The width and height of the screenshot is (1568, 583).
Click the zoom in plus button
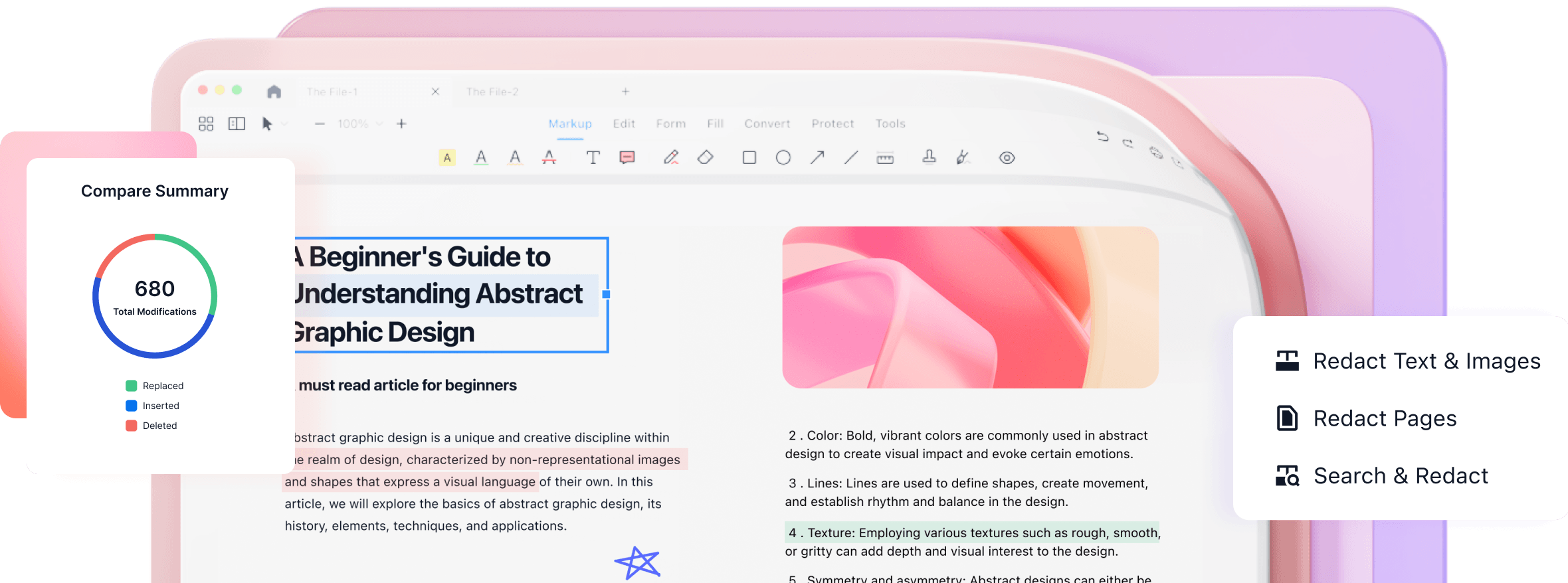[x=401, y=124]
